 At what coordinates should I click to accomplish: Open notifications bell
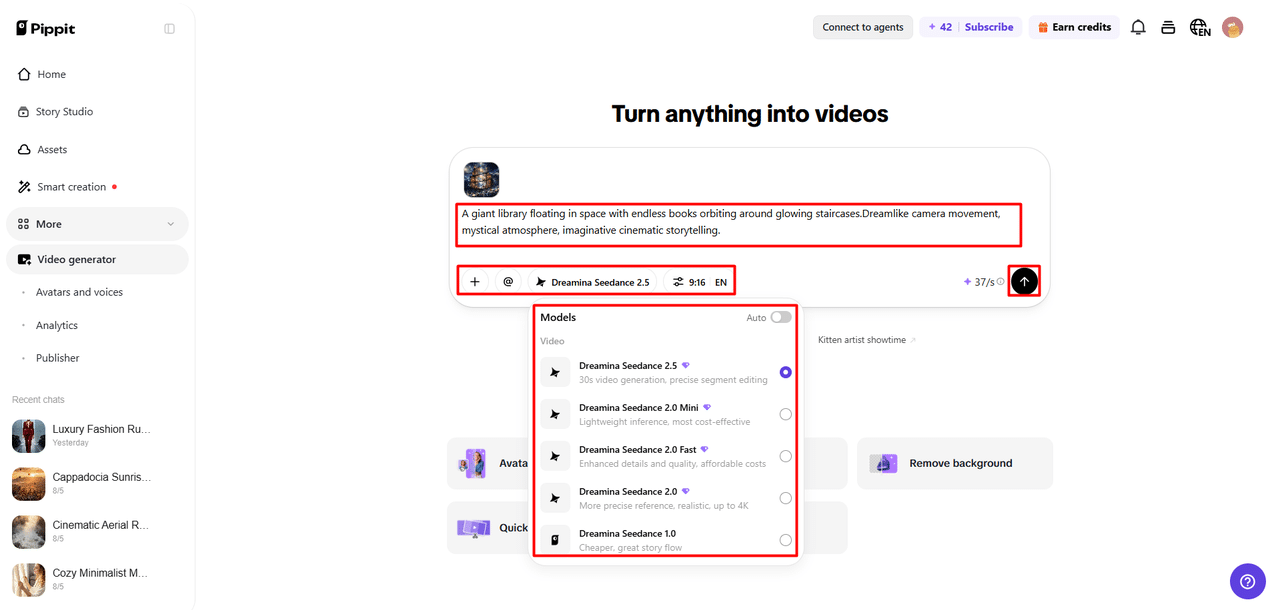pyautogui.click(x=1138, y=28)
